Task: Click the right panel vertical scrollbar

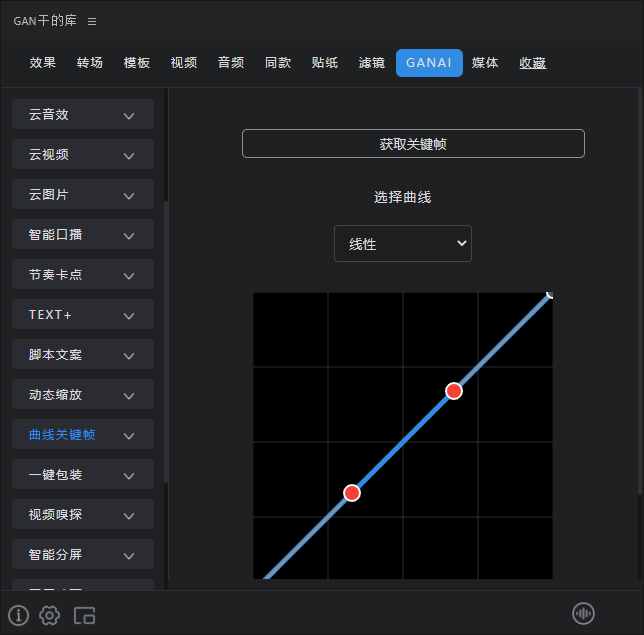Action: pos(640,292)
